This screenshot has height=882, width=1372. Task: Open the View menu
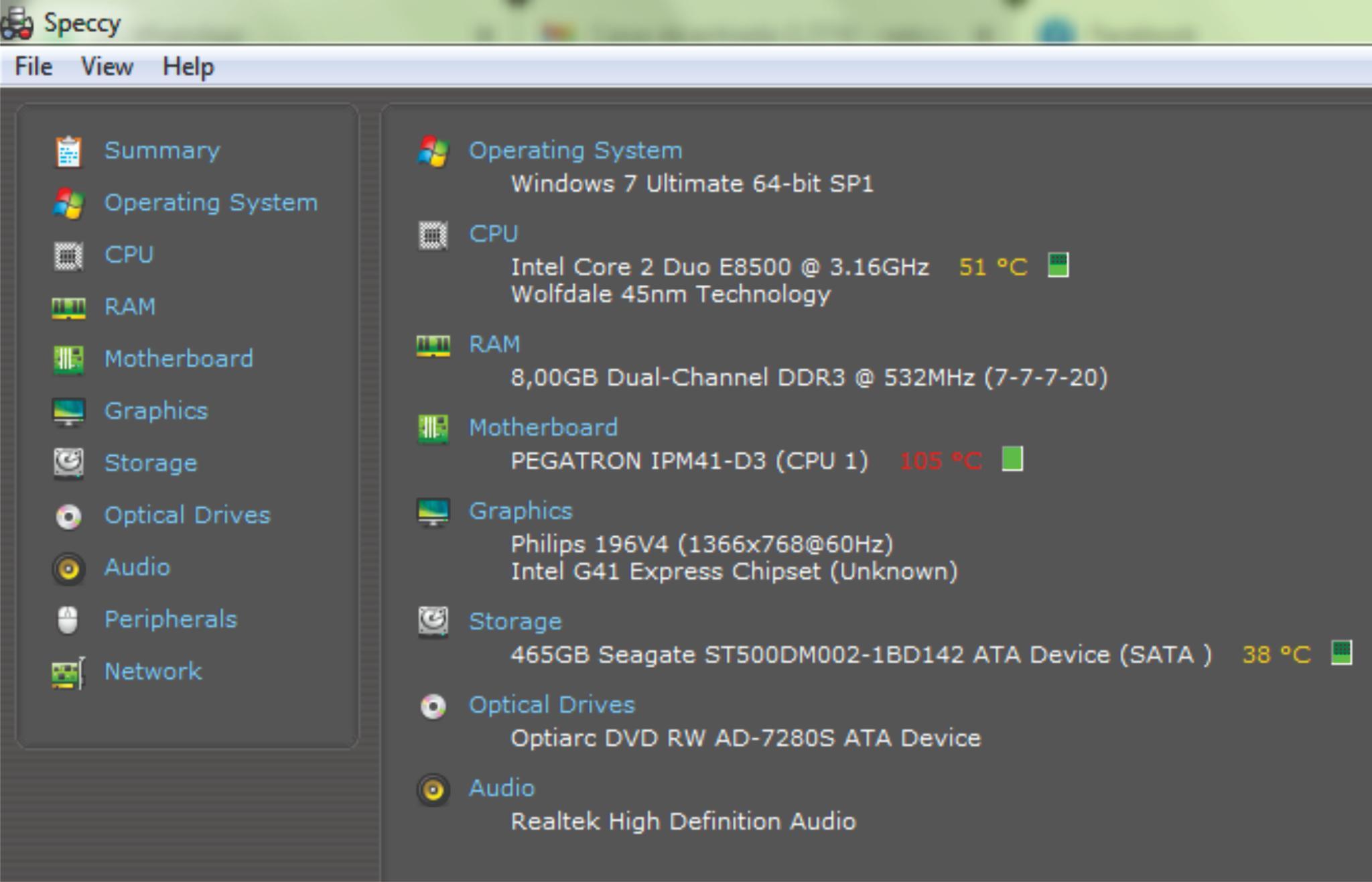[x=107, y=66]
